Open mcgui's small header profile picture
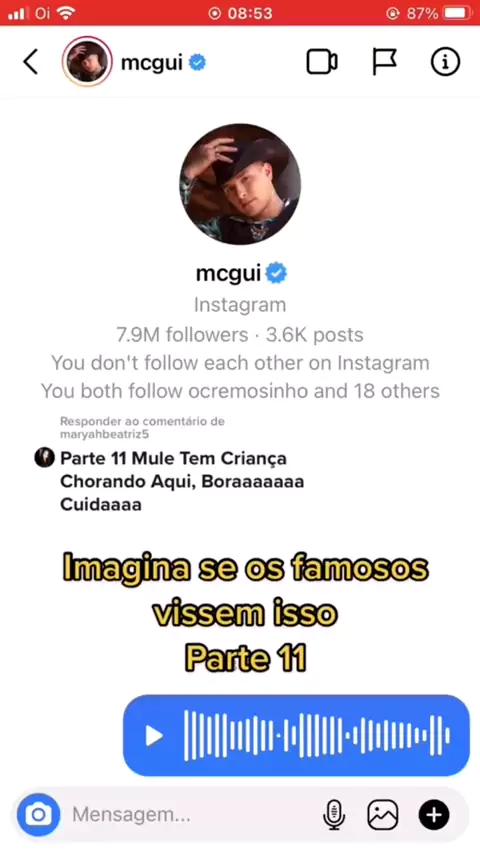The height and width of the screenshot is (852, 480). (x=87, y=62)
